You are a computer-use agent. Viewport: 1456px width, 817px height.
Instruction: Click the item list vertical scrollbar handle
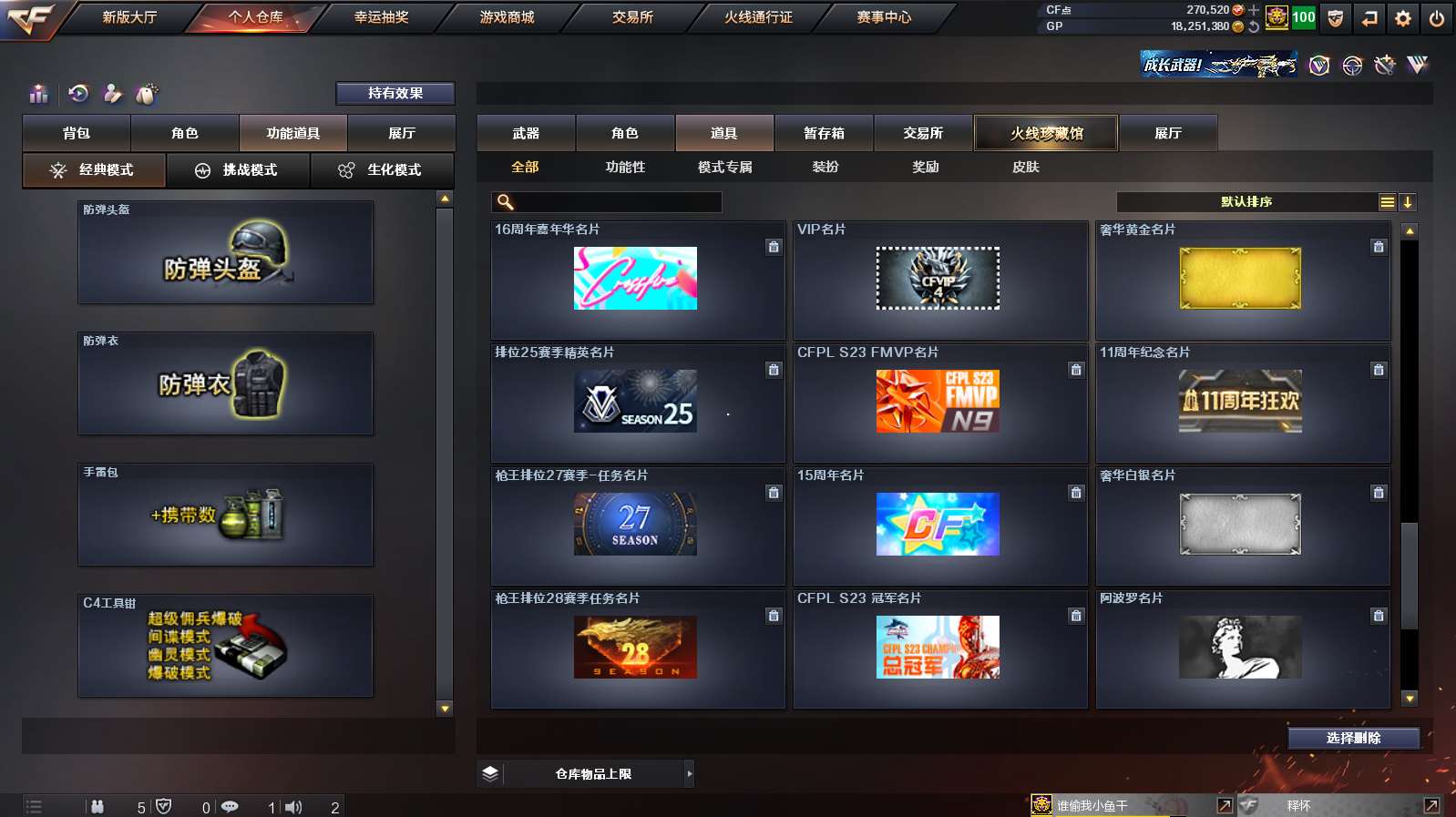[1410, 576]
